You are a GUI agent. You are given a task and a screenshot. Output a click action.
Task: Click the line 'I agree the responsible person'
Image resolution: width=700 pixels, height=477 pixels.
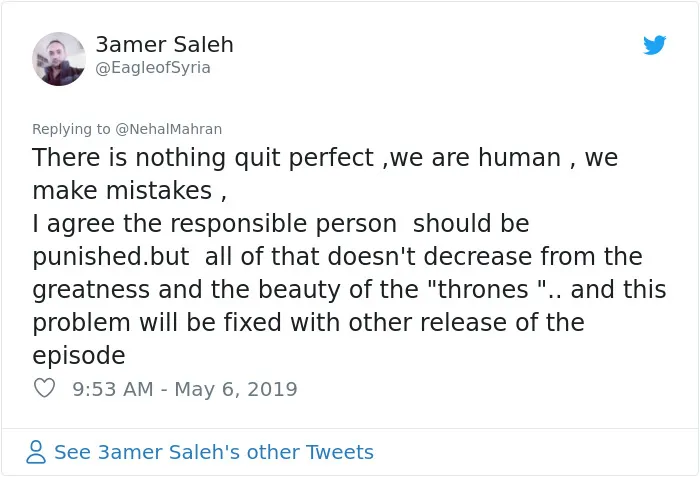(214, 224)
